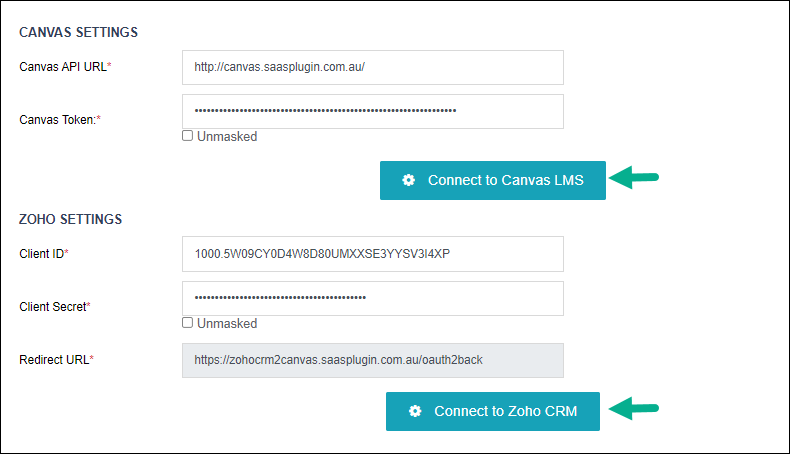Image resolution: width=790 pixels, height=454 pixels.
Task: Connect to Canvas LMS button text
Action: [x=506, y=180]
